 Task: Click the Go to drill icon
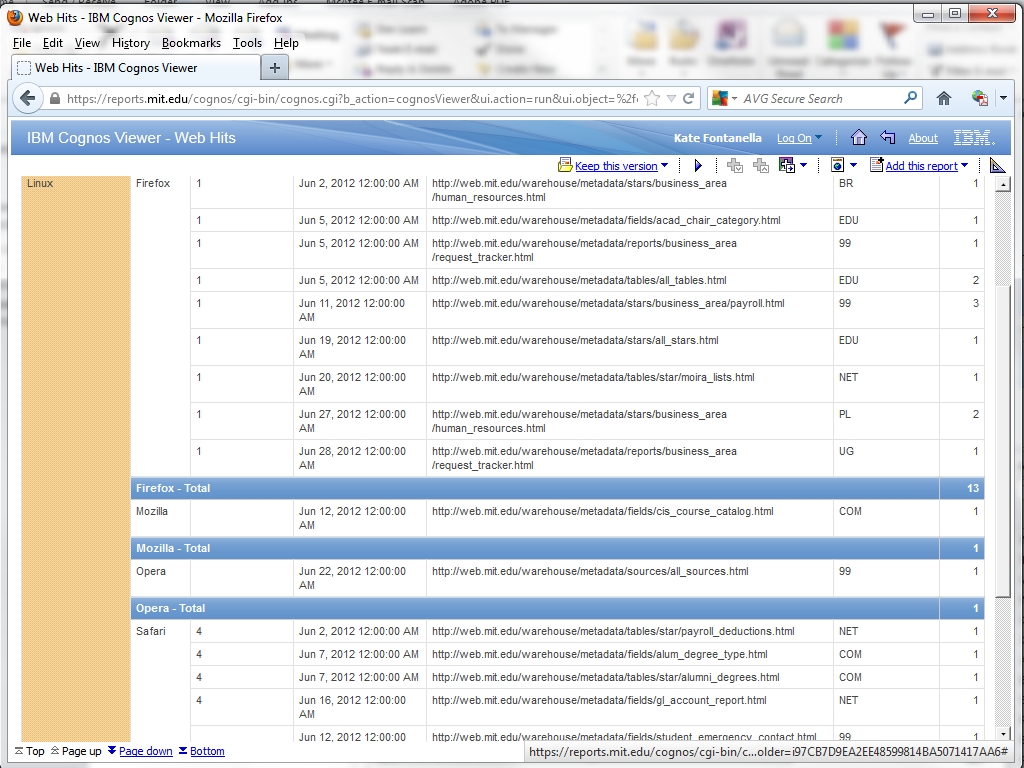point(786,166)
